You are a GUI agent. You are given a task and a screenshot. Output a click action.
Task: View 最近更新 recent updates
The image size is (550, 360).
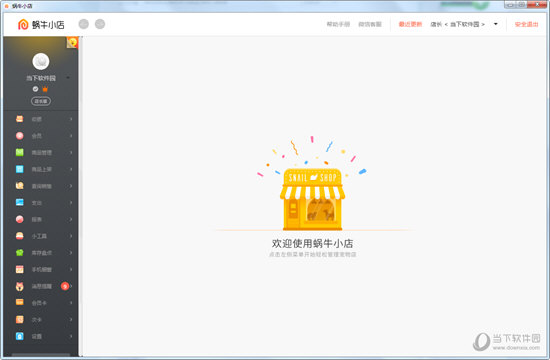tap(410, 24)
